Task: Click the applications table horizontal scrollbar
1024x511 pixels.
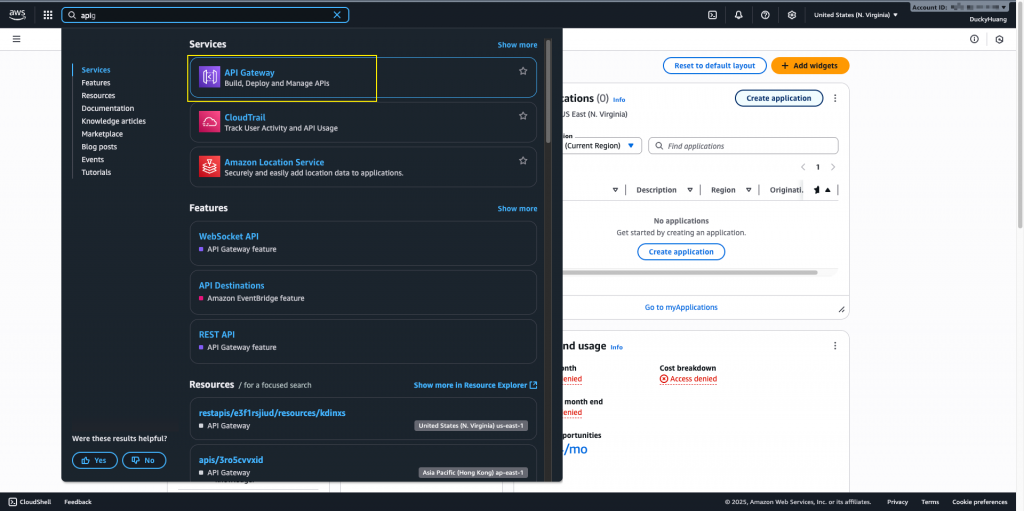Action: pos(690,272)
